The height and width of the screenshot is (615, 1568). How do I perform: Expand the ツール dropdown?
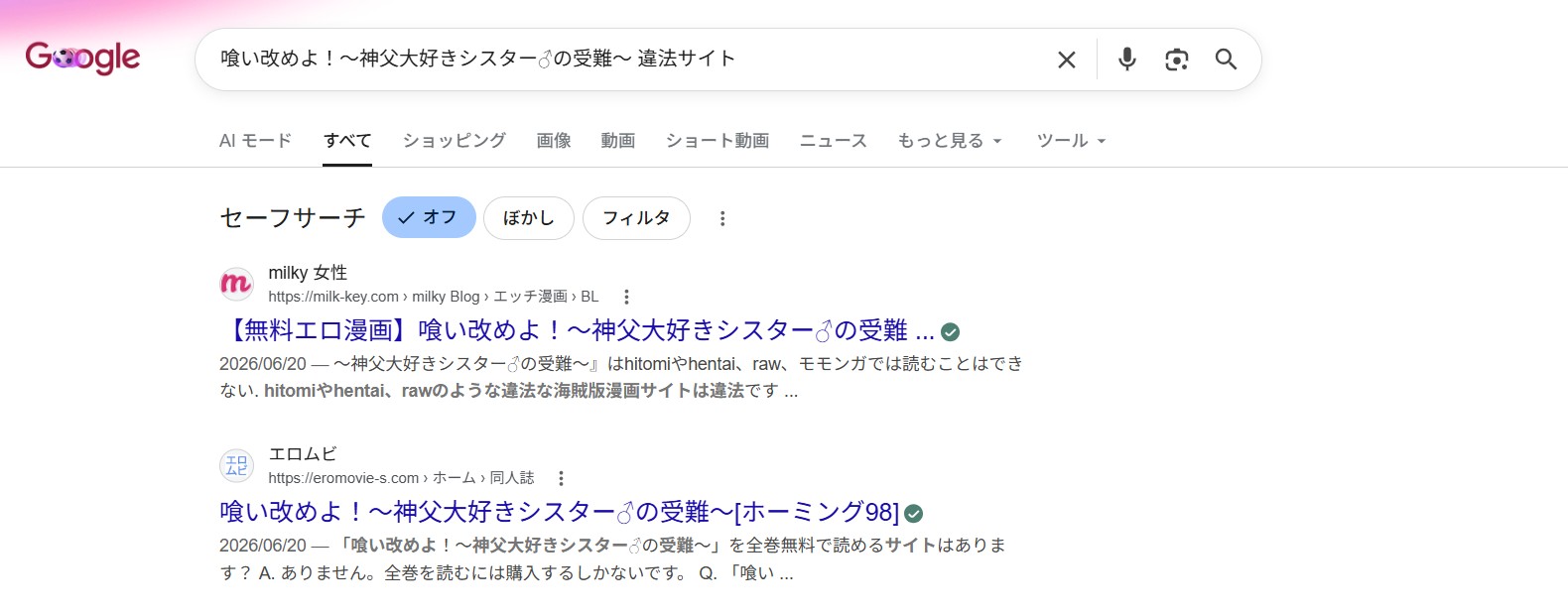tap(1071, 141)
